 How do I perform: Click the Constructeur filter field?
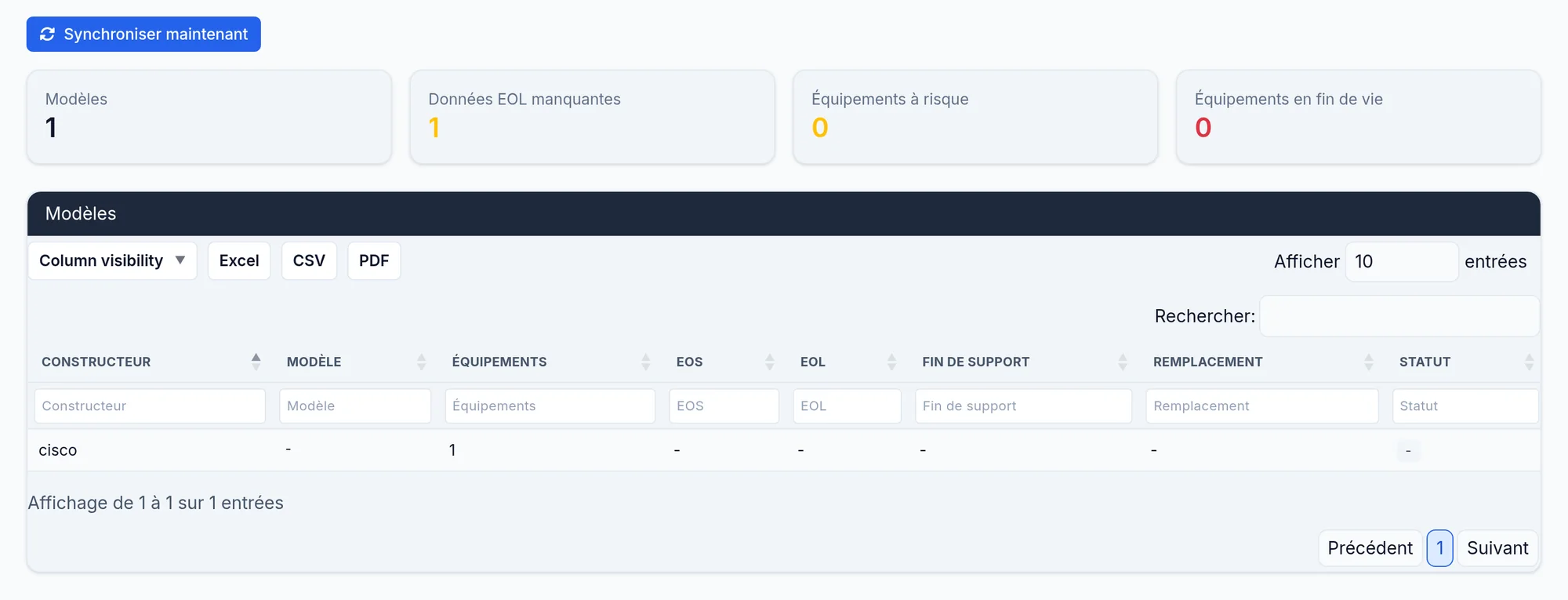[150, 406]
